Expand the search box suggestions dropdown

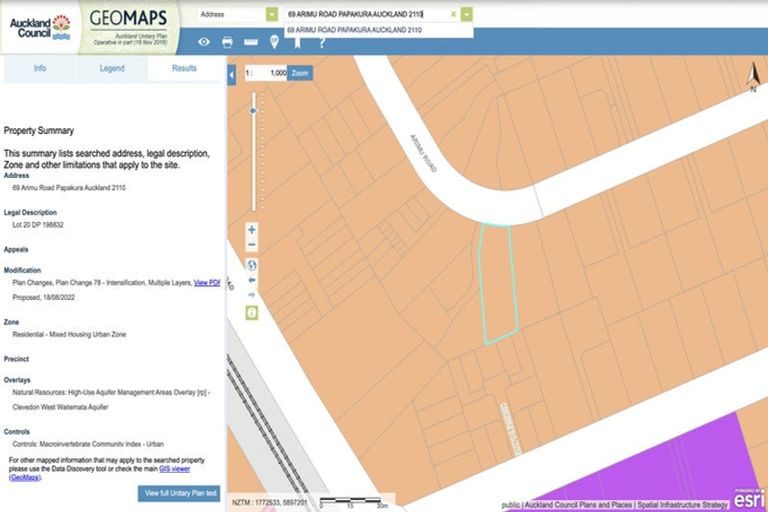click(467, 15)
